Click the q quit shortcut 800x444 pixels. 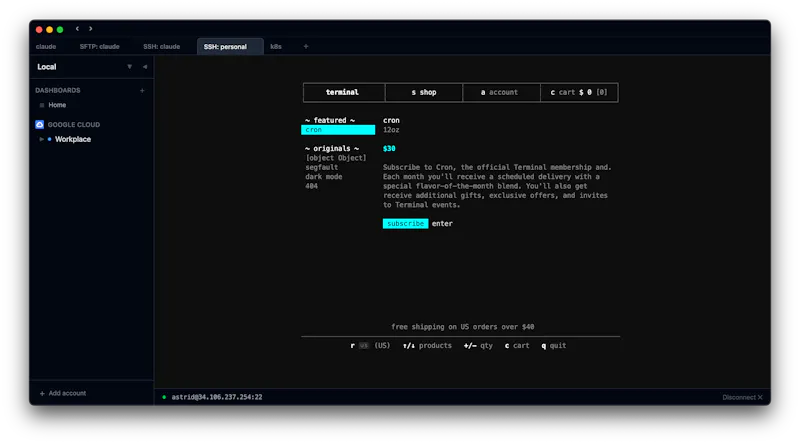pos(554,346)
